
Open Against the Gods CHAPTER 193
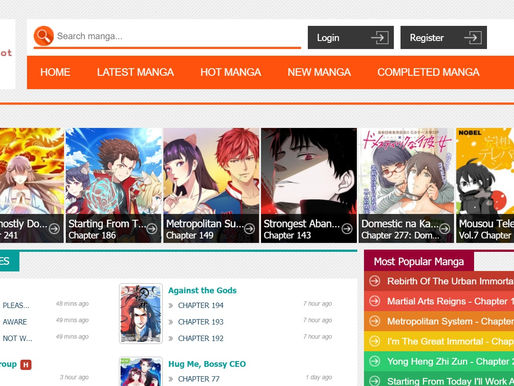click(x=201, y=322)
